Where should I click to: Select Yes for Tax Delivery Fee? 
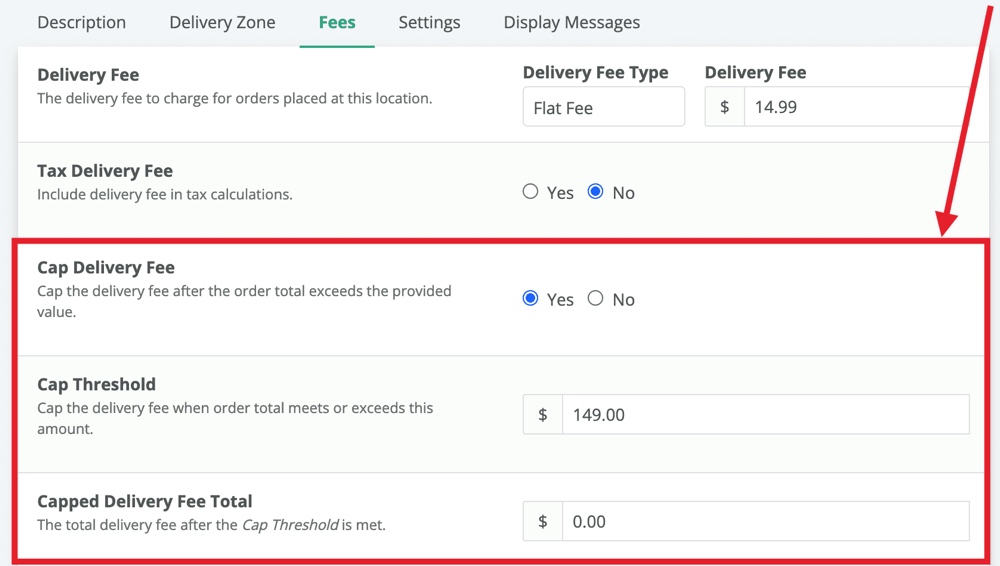pos(530,191)
